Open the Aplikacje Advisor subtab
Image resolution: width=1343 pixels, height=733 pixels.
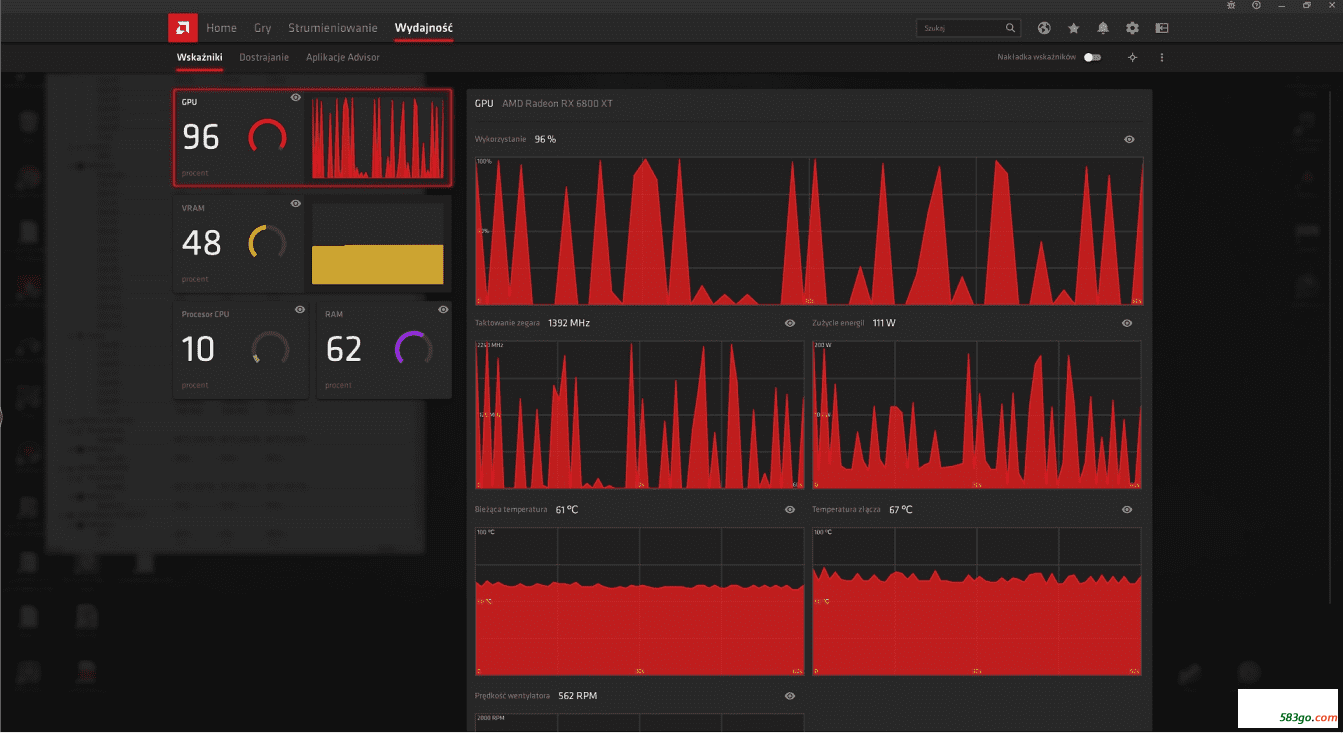pyautogui.click(x=343, y=57)
